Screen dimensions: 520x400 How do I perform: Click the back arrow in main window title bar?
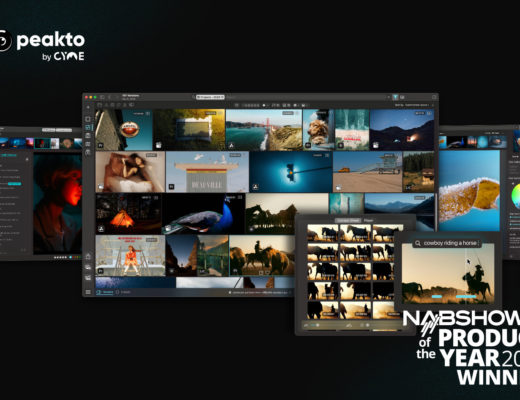tap(109, 97)
